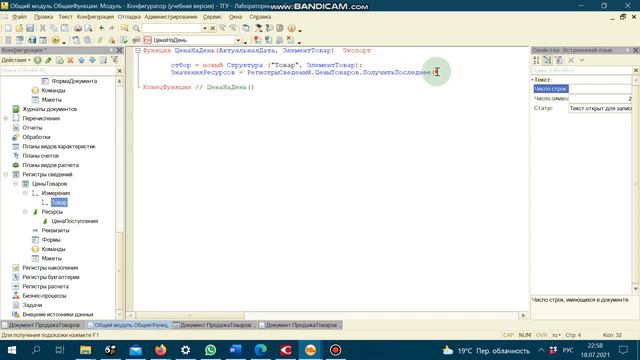This screenshot has width=640, height=360.
Task: Switch to the first Документ ПродажаТоваров tab
Action: [x=42, y=325]
